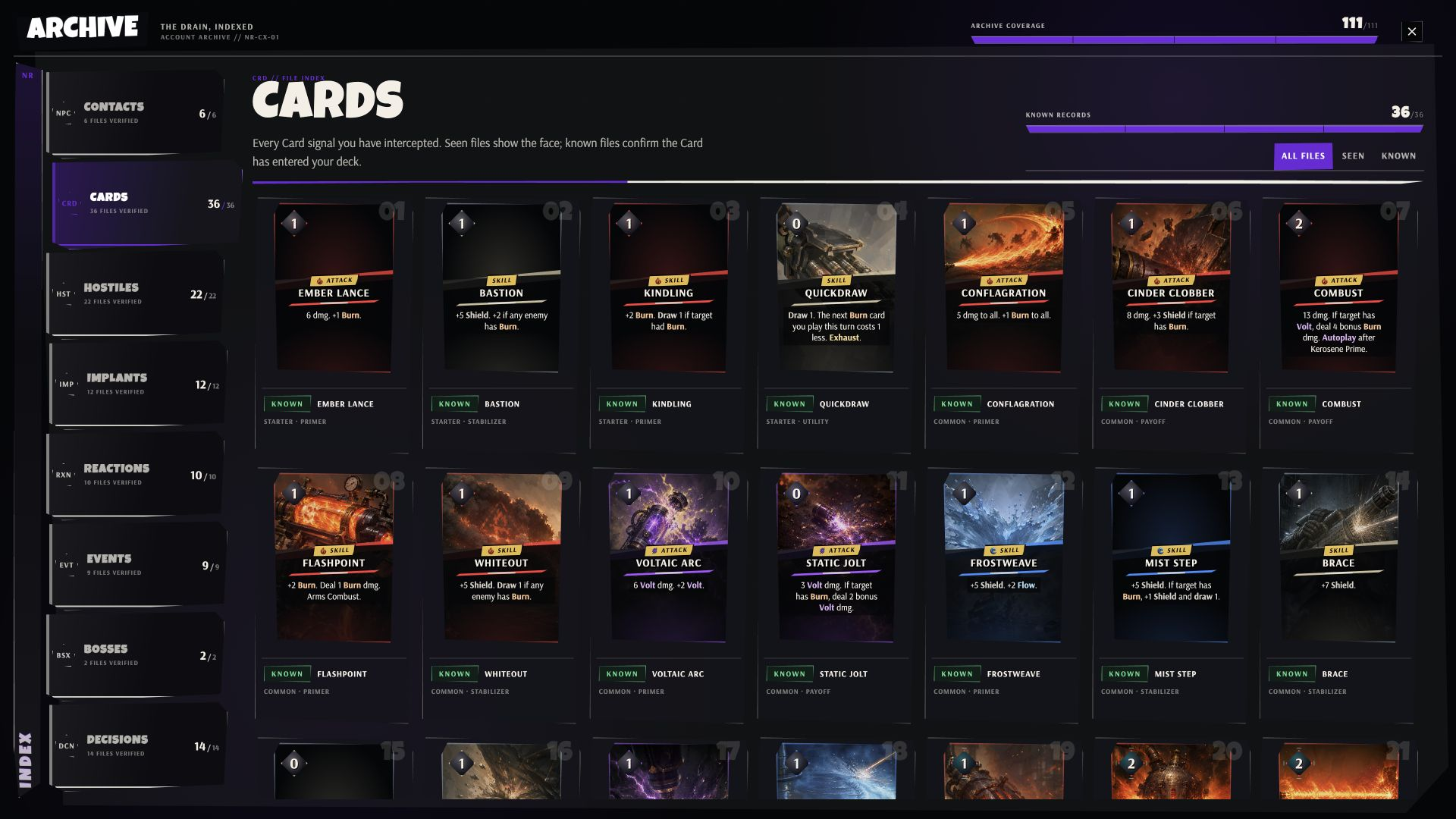1456x819 pixels.
Task: Click the IMP badge beside Implants
Action: [67, 384]
